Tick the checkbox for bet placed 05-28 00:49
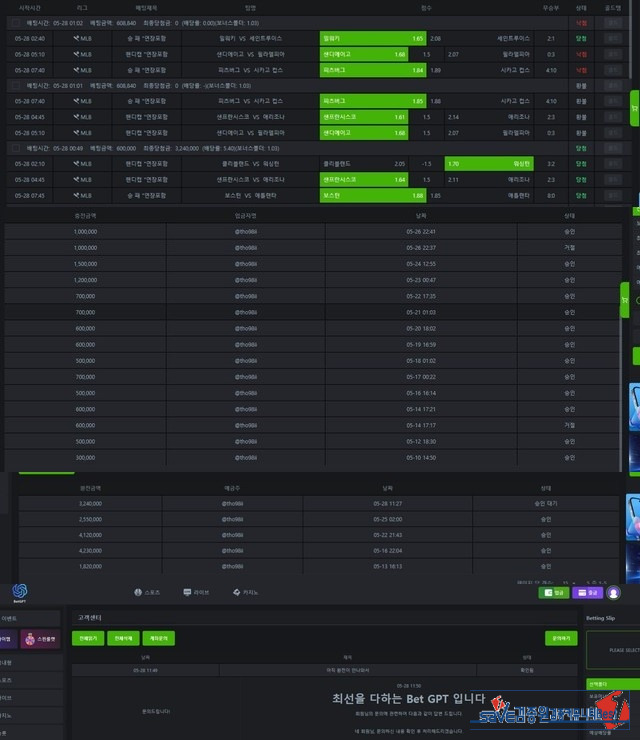 [16, 148]
